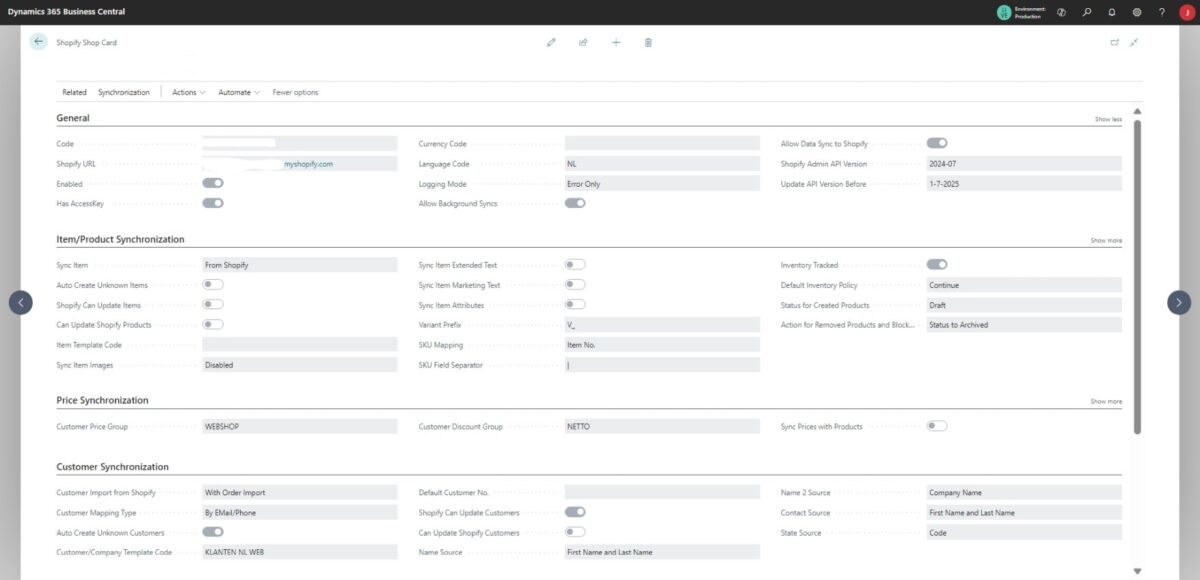
Task: Enable Auto Create Unknown Items
Action: point(213,285)
